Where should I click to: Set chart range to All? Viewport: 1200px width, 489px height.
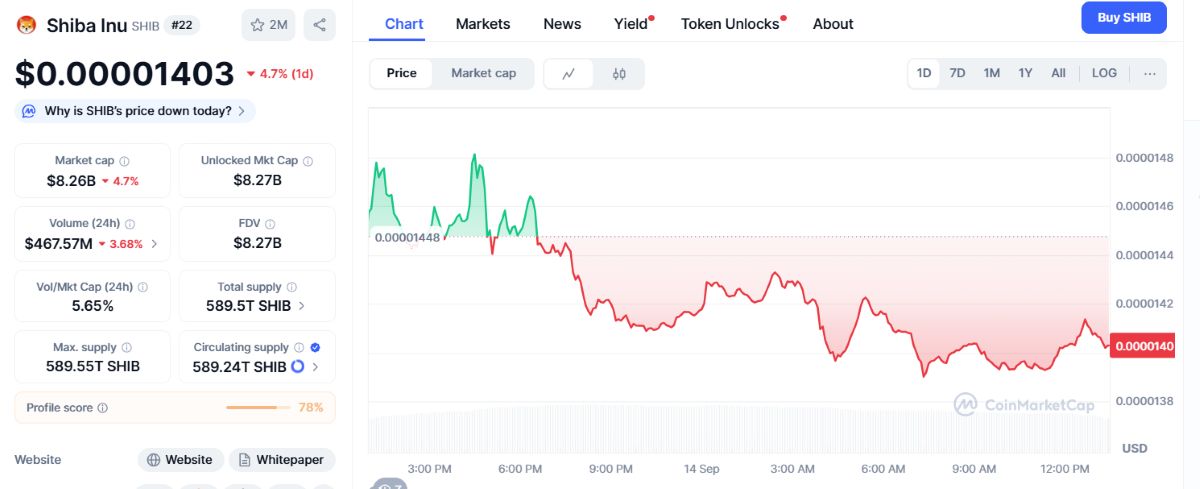coord(1058,73)
